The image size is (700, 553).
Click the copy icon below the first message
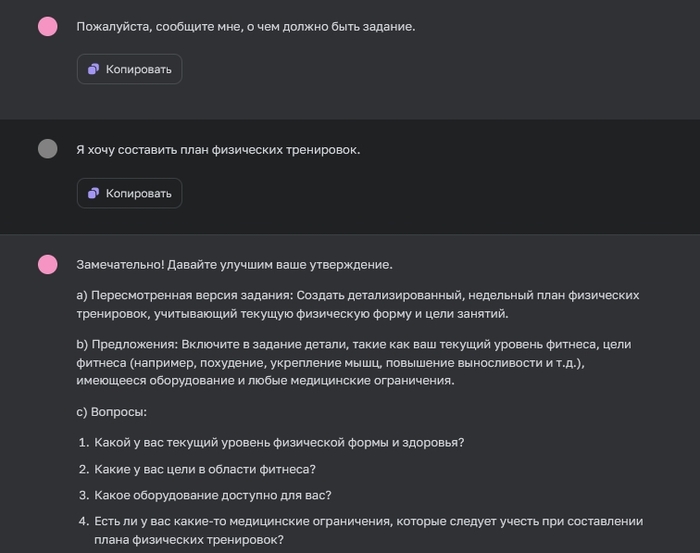(x=94, y=69)
